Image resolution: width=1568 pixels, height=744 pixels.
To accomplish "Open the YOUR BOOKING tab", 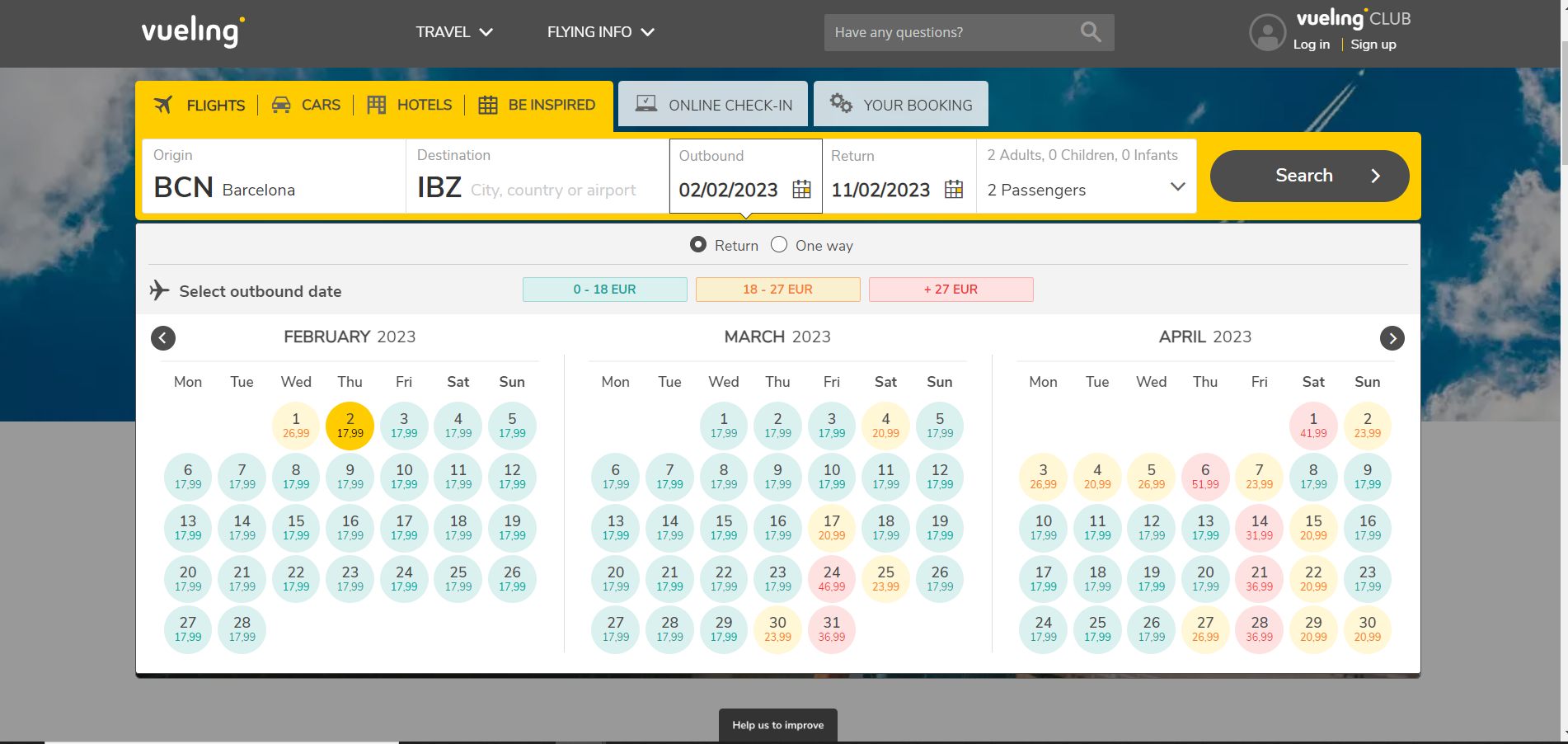I will tap(901, 105).
